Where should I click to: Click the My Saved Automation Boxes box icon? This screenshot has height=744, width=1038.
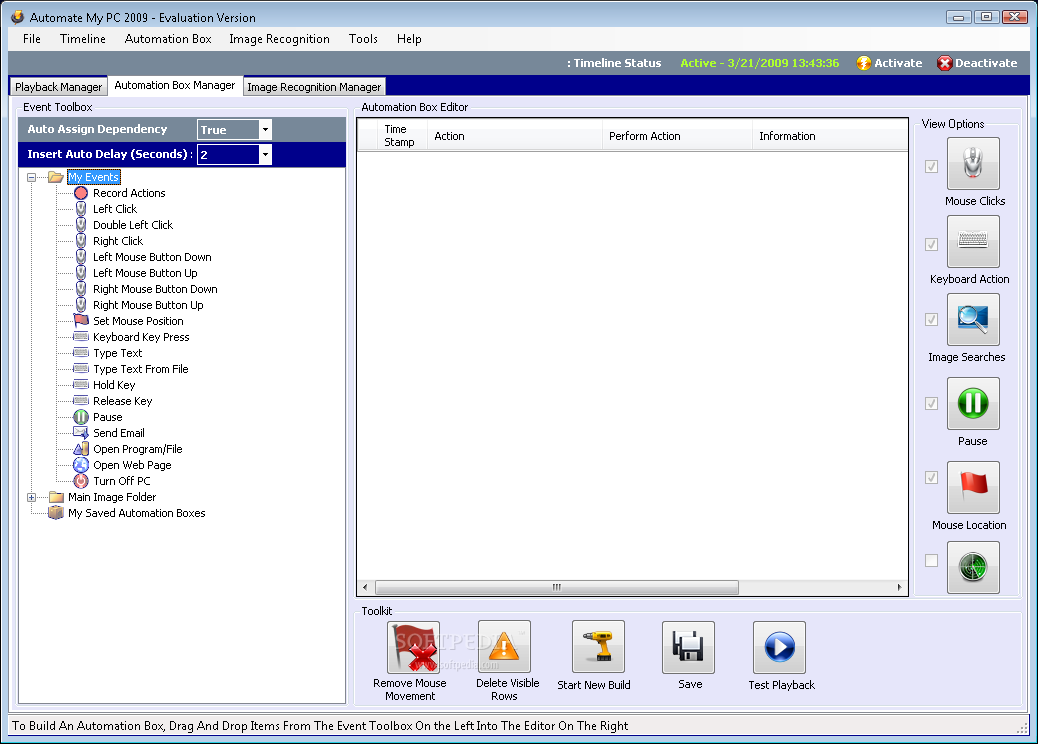(x=56, y=513)
